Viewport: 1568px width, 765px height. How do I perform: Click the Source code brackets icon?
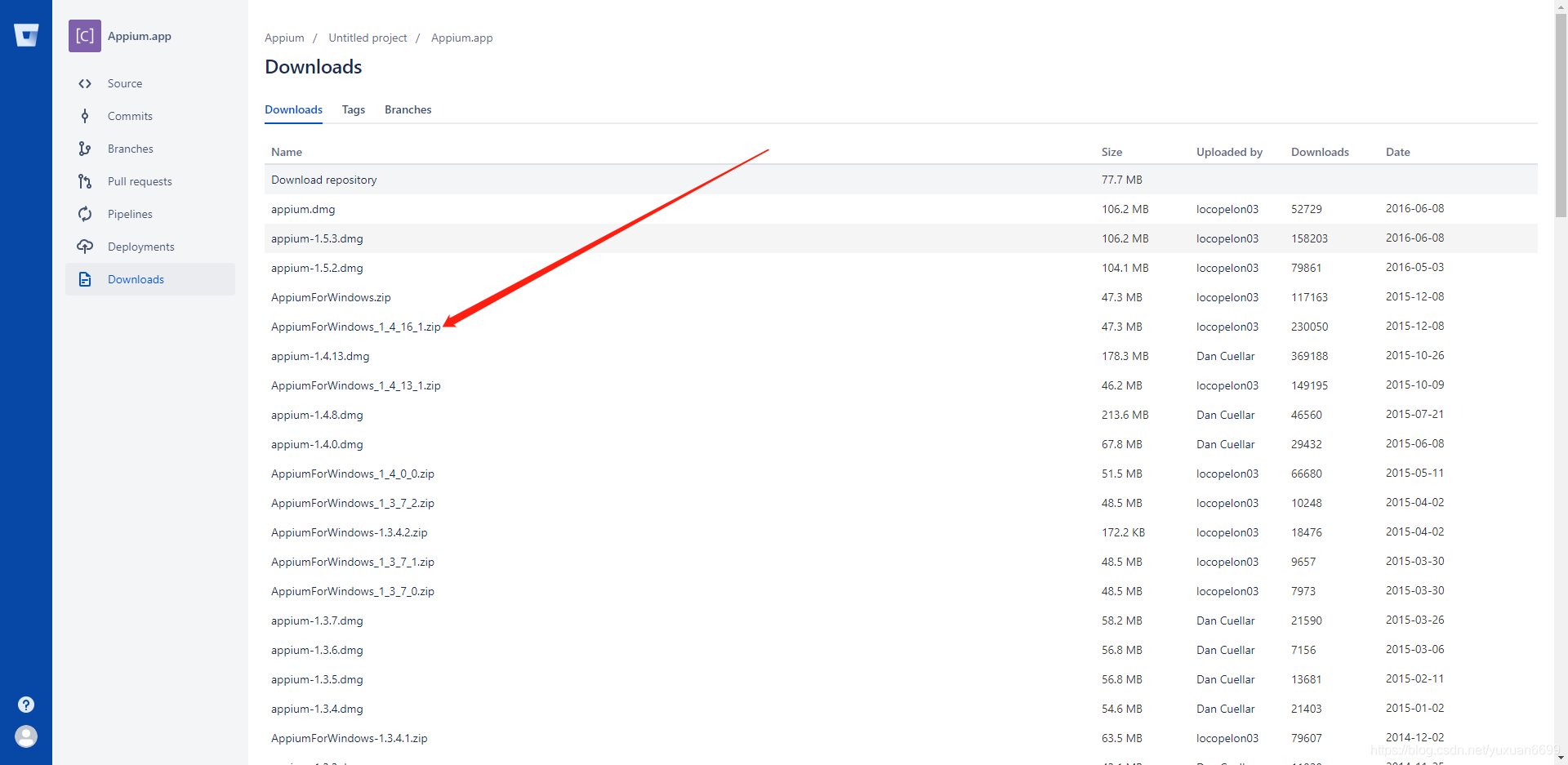tap(85, 83)
